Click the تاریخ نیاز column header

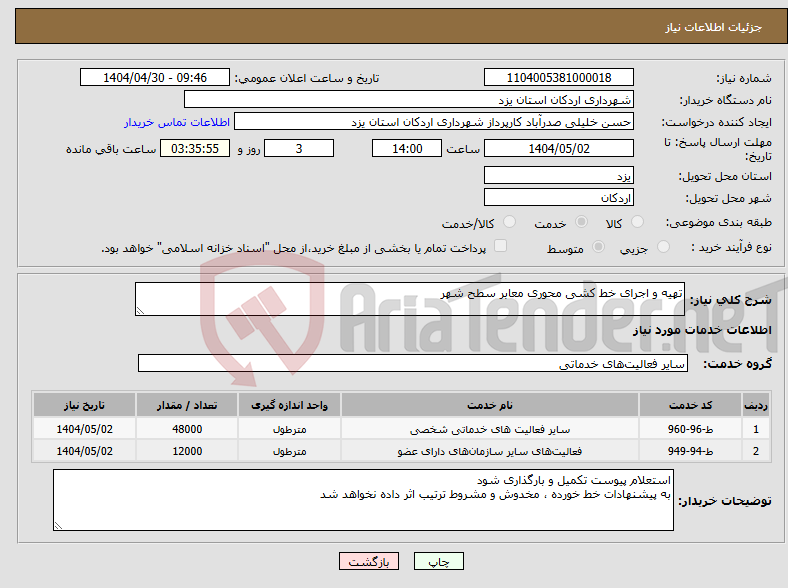click(x=84, y=405)
